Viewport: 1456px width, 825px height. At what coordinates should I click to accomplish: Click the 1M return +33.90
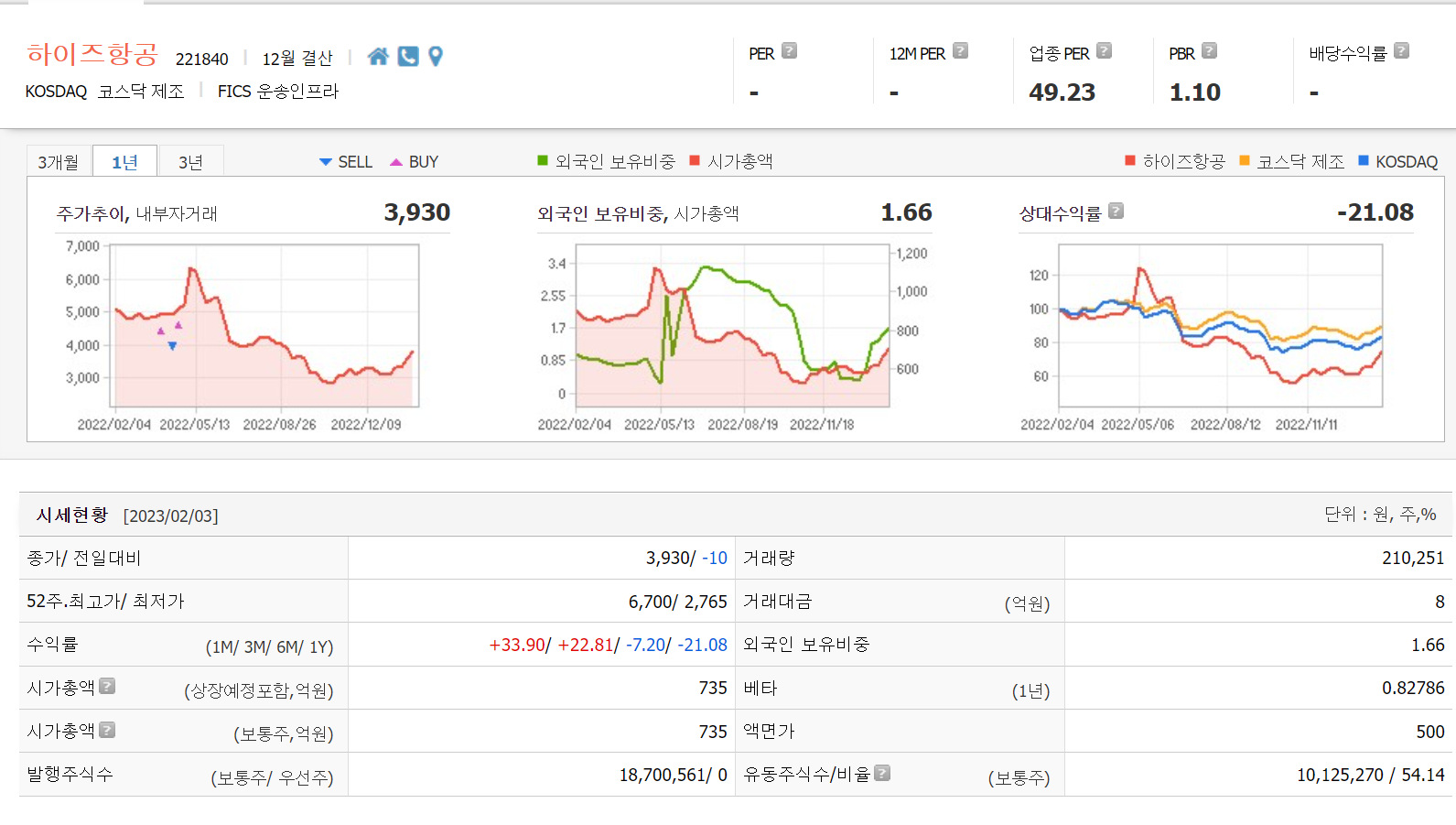pos(517,645)
